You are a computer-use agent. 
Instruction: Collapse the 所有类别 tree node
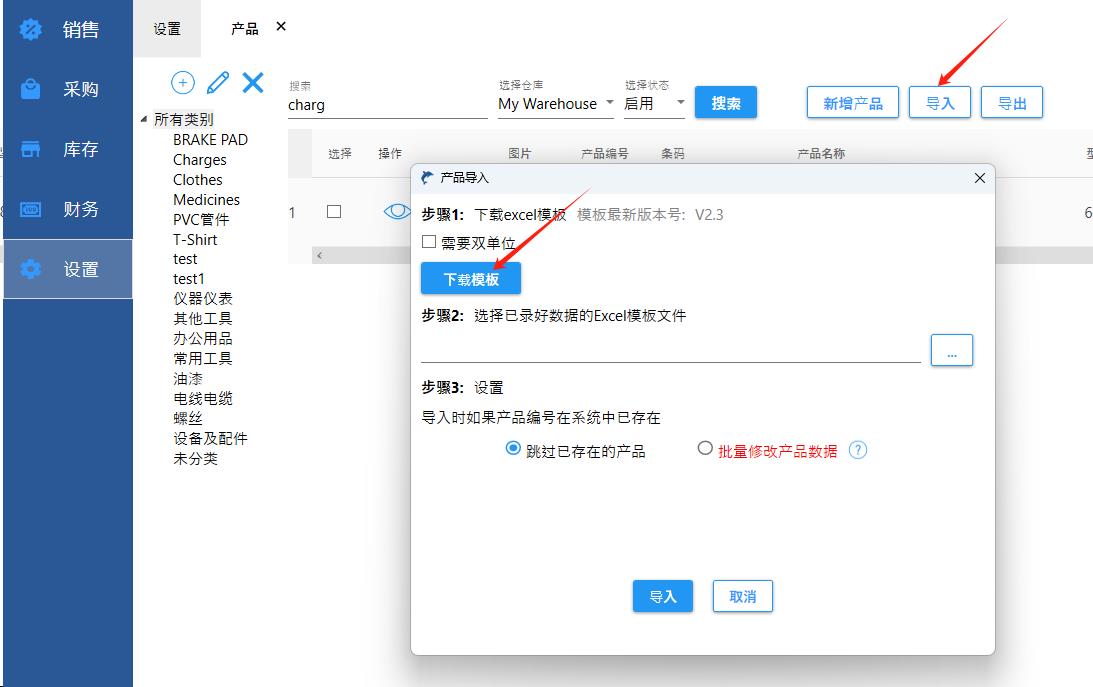pyautogui.click(x=144, y=119)
